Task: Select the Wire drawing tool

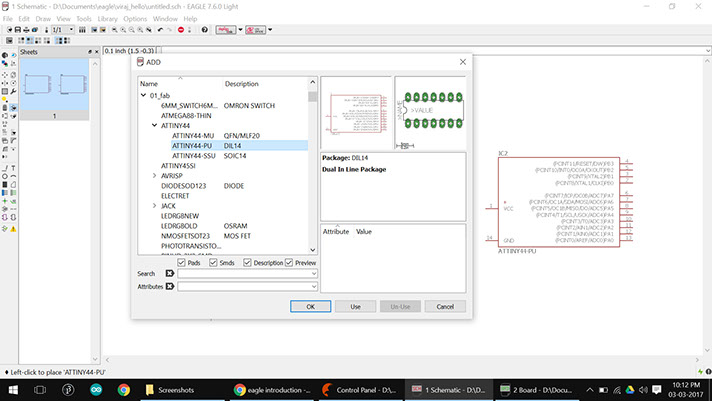Action: (5, 168)
